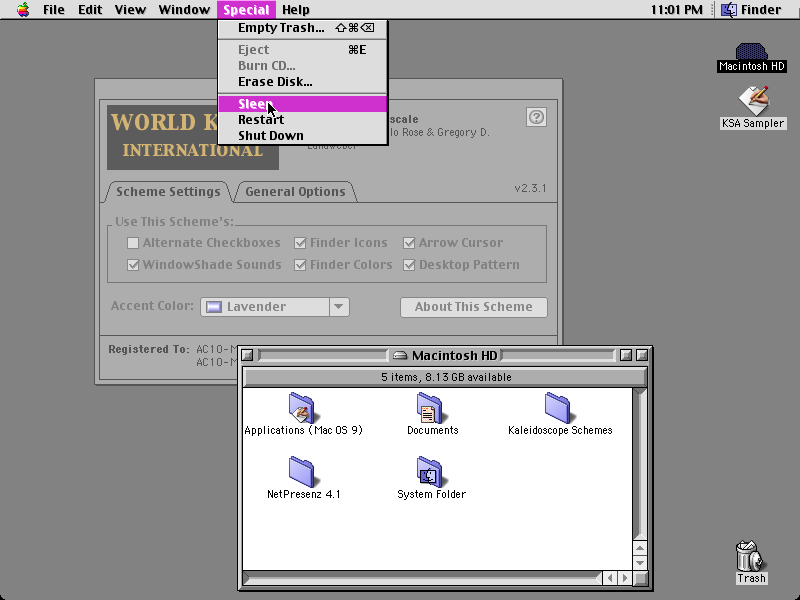
Task: Choose Restart from the Special menu
Action: click(303, 119)
